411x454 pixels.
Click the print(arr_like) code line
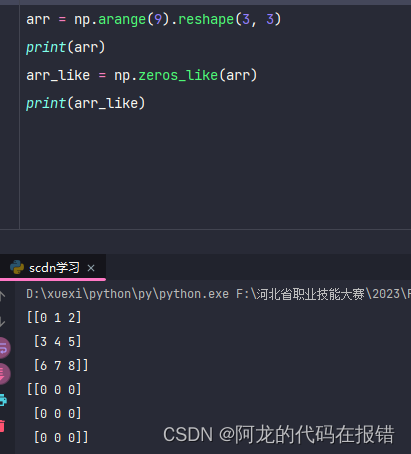coord(86,103)
